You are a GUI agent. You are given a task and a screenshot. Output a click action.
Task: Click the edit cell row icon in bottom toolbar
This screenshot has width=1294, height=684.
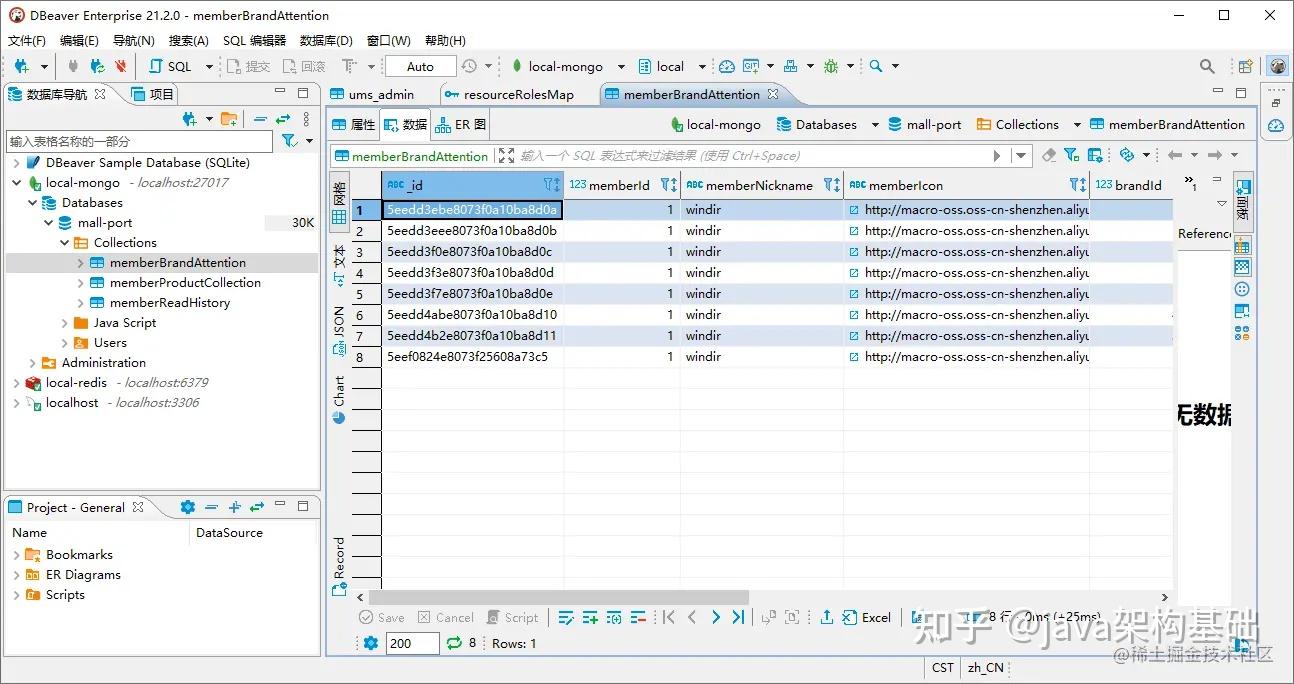tap(566, 618)
